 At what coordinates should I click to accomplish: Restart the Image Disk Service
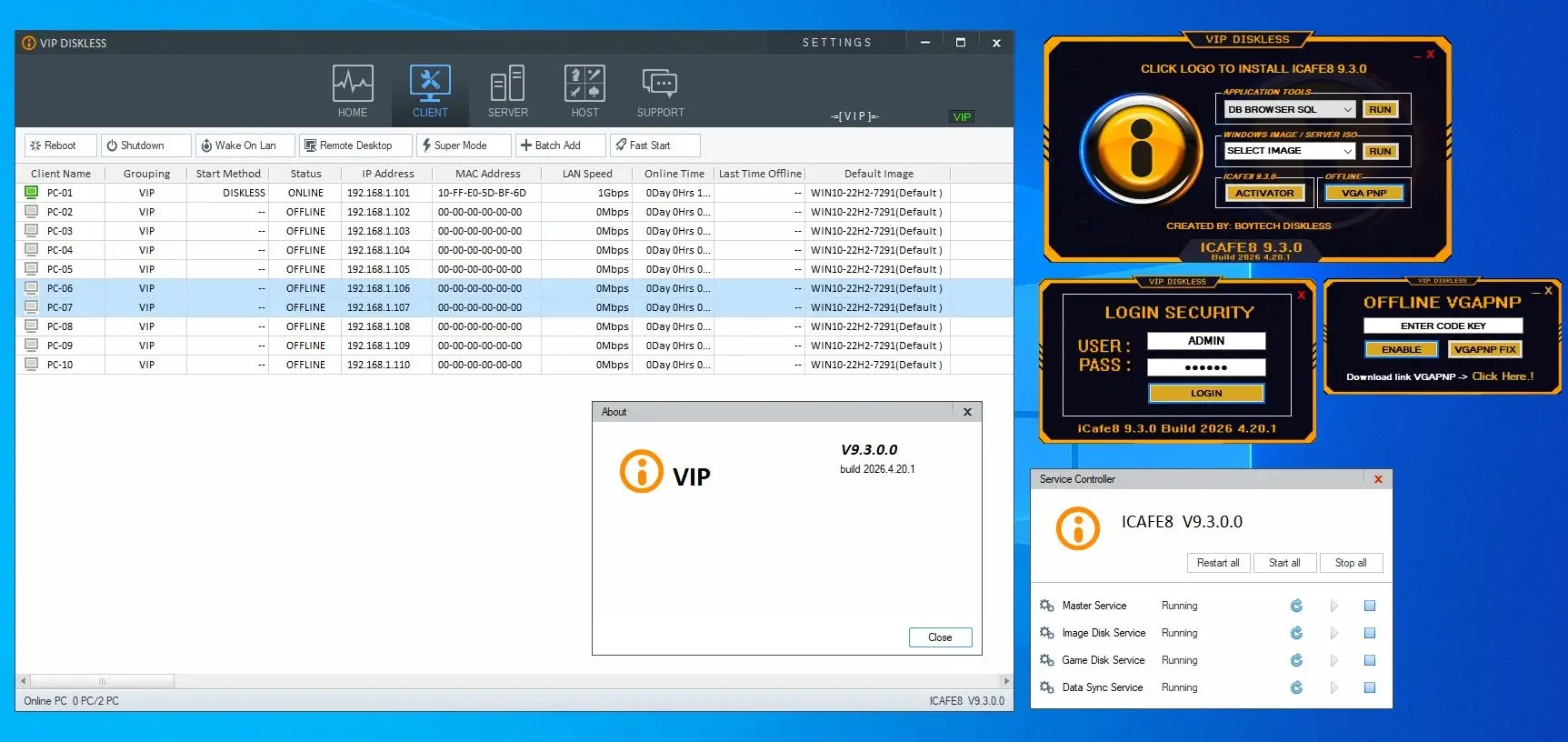(1296, 633)
